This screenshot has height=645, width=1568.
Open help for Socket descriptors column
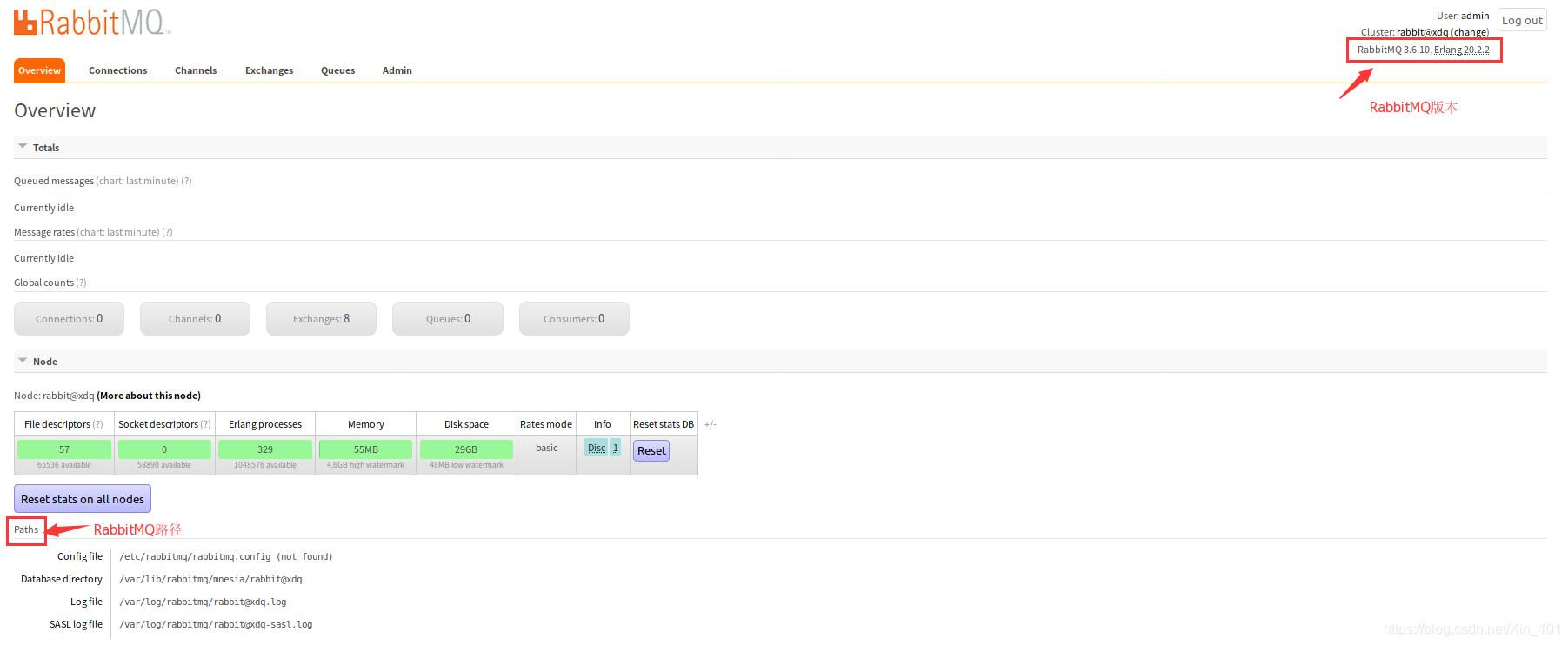(206, 424)
